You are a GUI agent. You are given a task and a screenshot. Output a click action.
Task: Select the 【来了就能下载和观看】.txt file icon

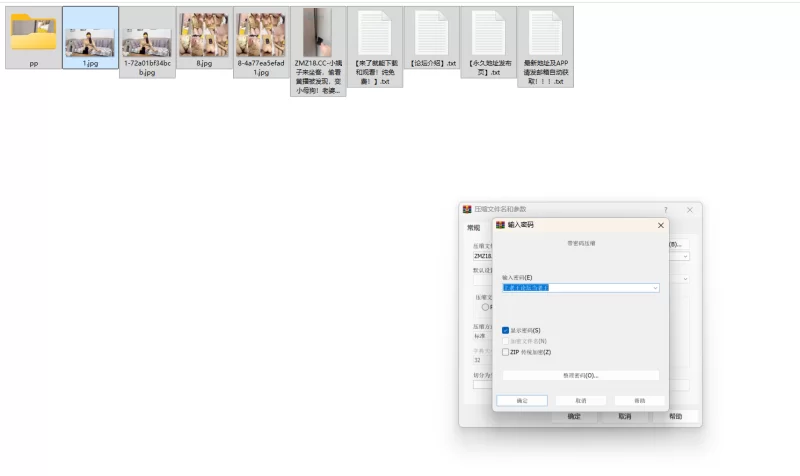374,34
